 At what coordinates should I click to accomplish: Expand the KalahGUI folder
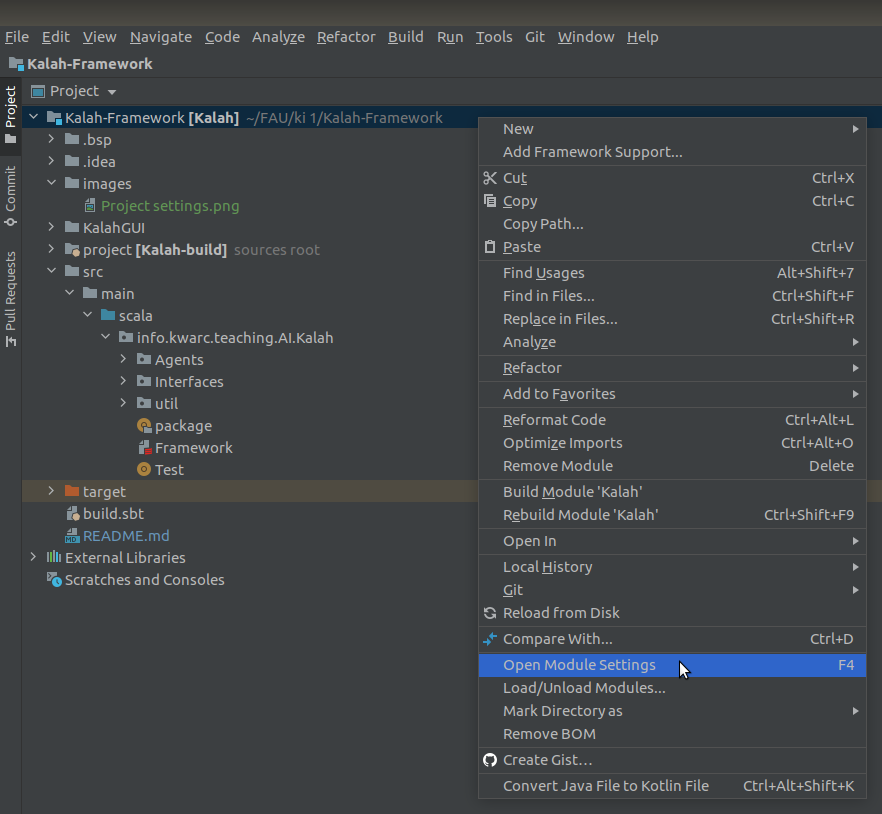point(51,227)
